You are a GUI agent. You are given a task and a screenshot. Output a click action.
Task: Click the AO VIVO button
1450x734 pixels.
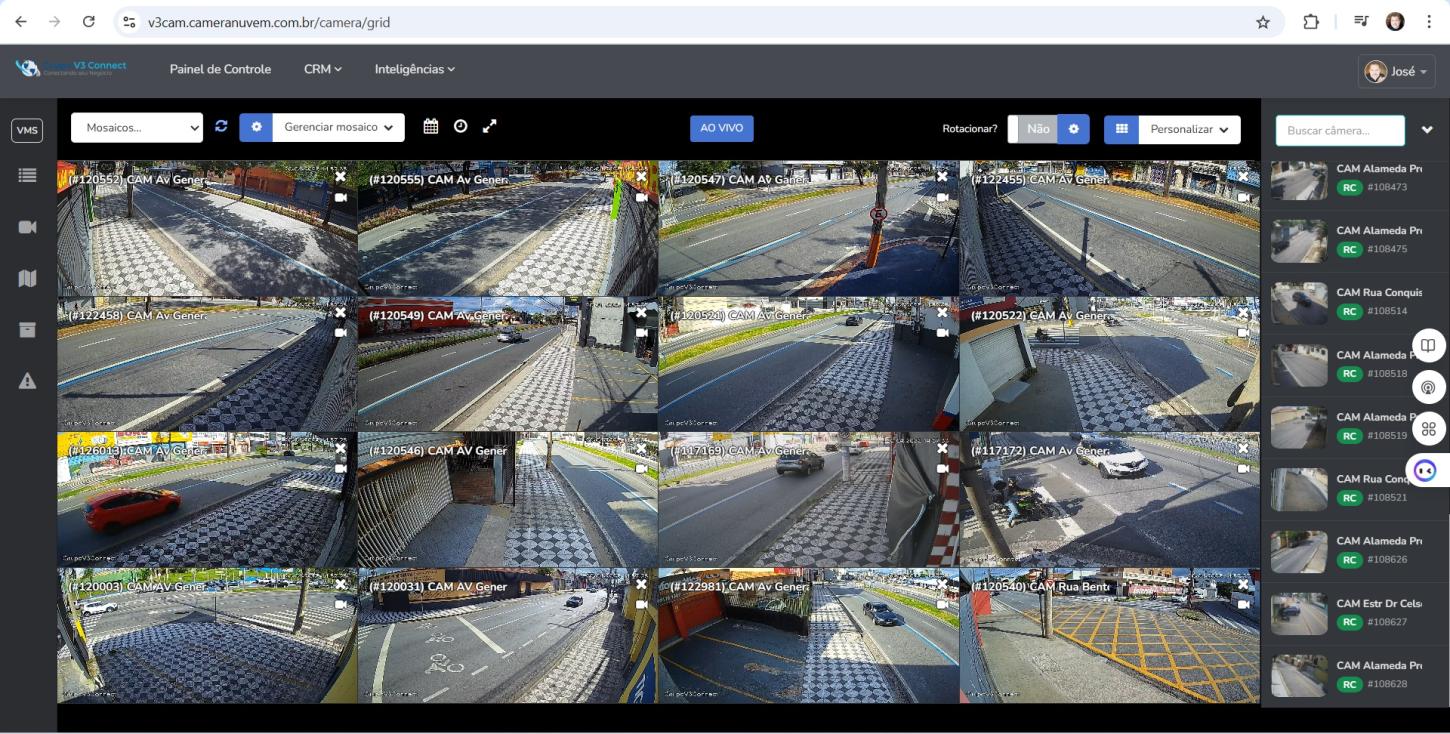coord(721,129)
